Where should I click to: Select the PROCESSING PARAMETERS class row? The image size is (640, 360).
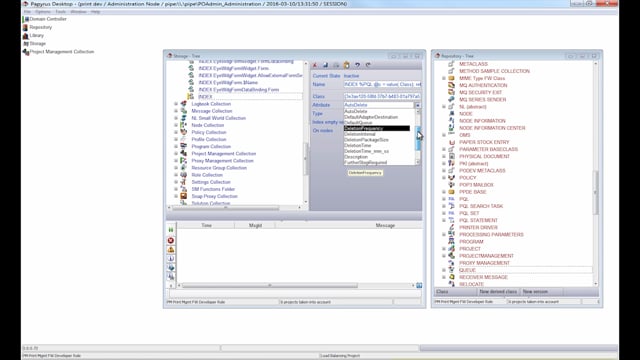click(x=491, y=235)
